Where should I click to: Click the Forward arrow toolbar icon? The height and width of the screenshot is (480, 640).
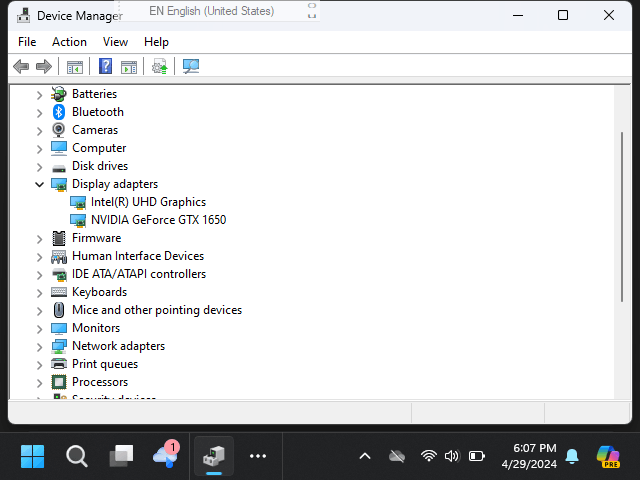(44, 66)
